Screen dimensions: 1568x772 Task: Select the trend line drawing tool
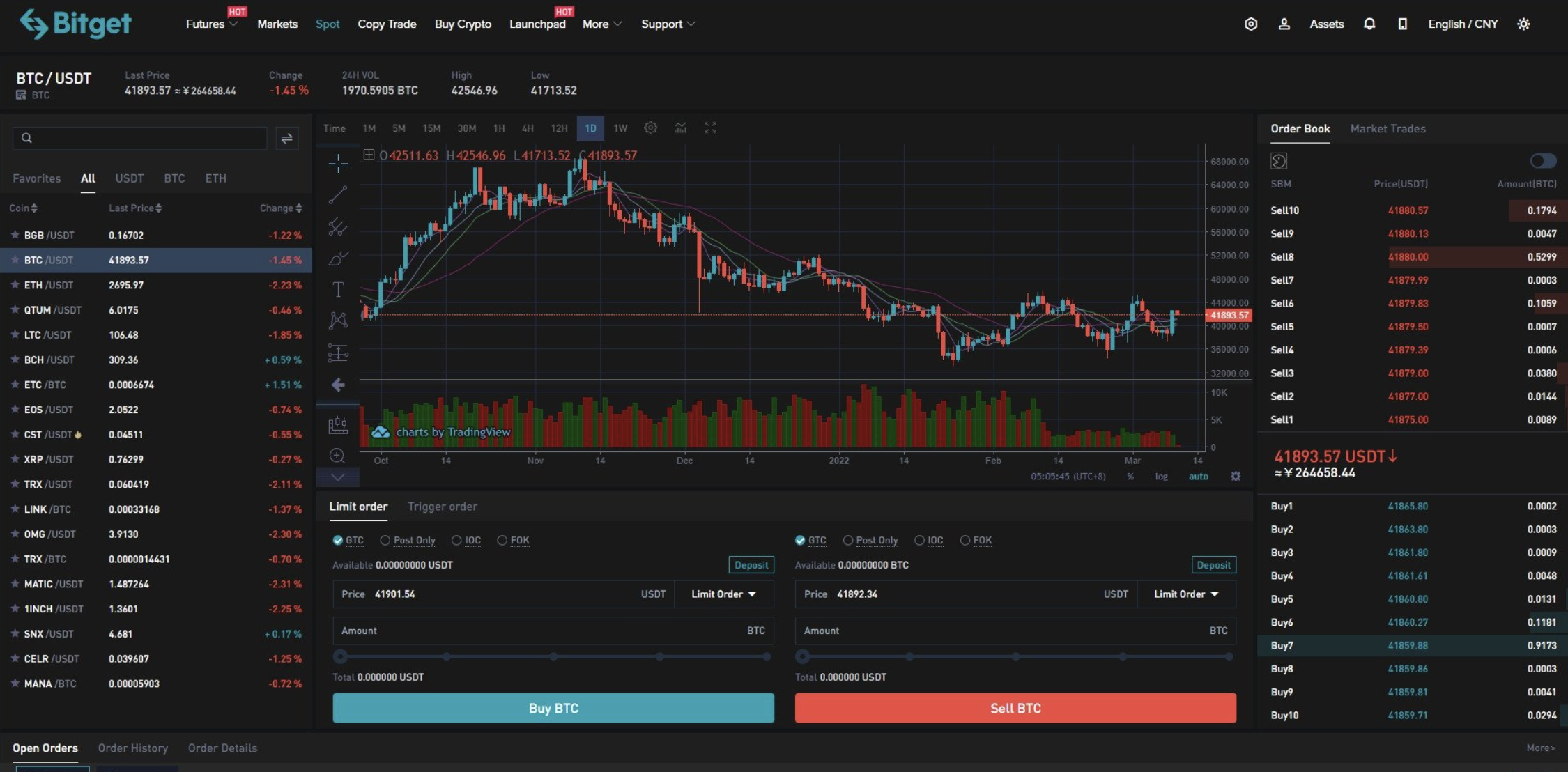coord(338,195)
